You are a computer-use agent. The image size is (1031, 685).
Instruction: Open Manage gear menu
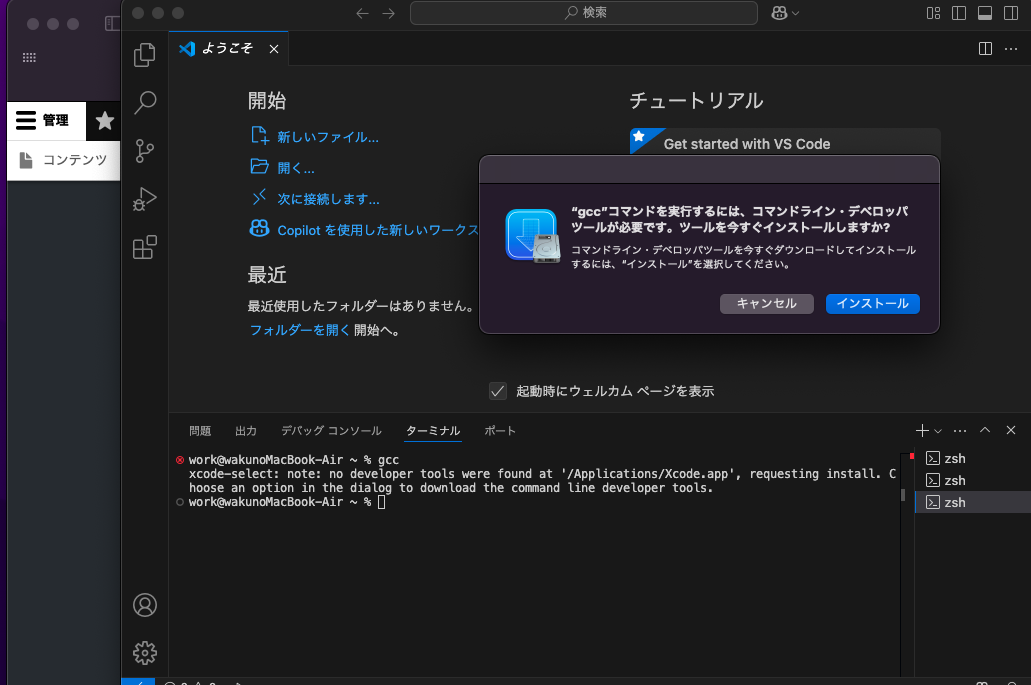tap(145, 653)
